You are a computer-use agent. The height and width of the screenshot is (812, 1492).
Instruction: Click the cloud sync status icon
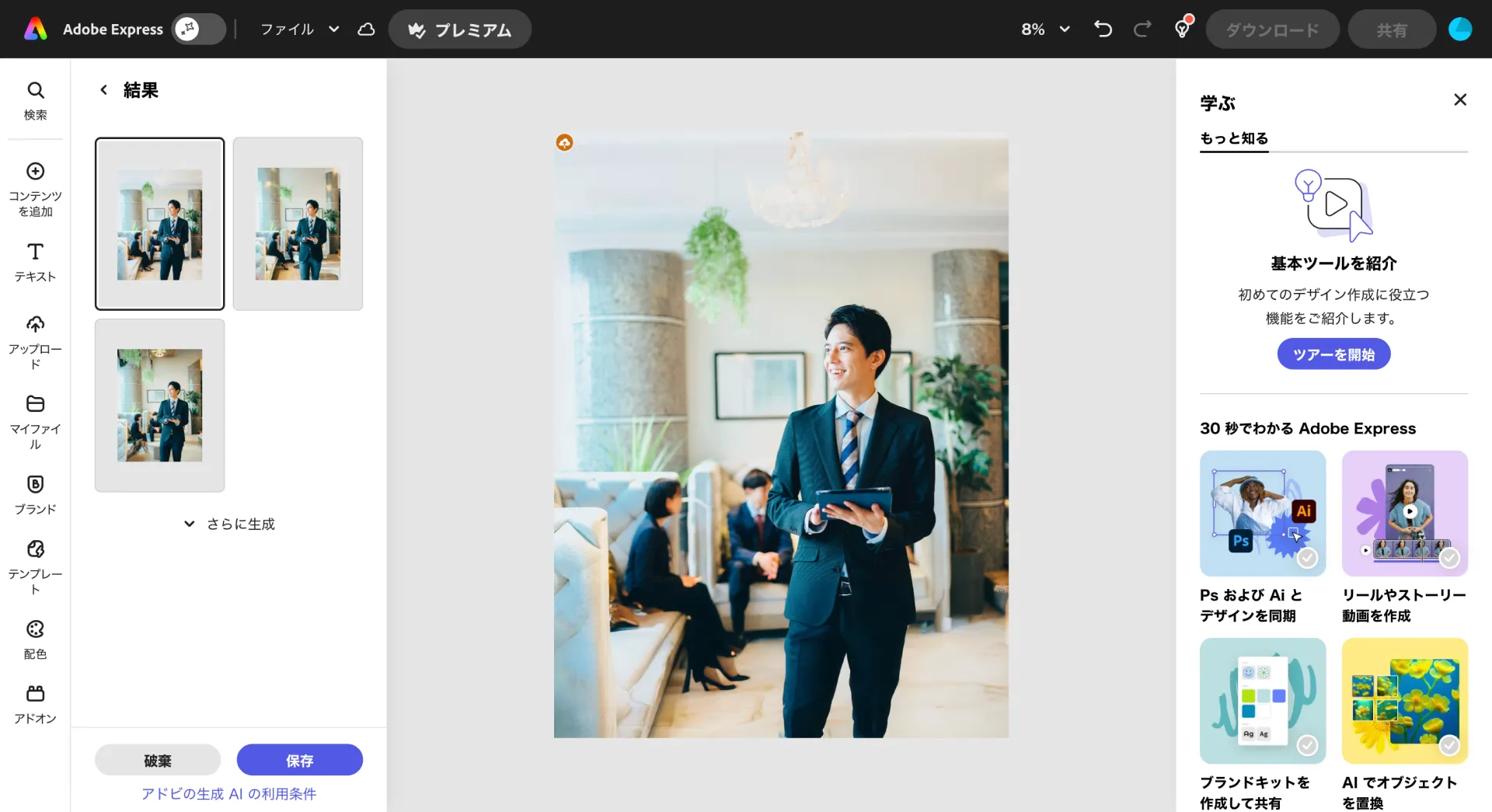pyautogui.click(x=366, y=30)
